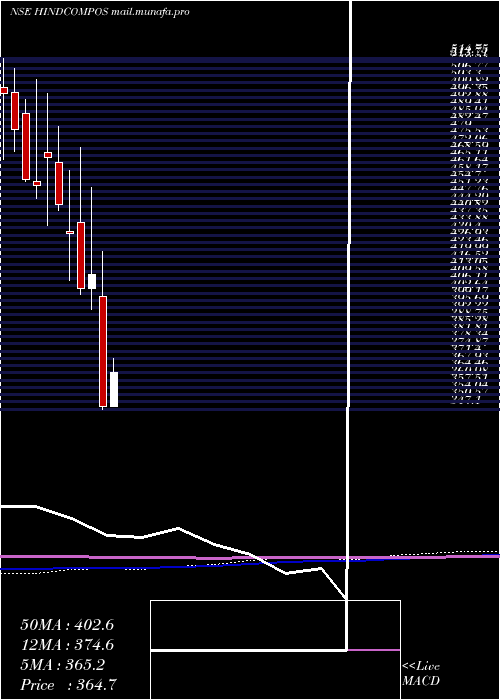Image resolution: width=500 pixels, height=700 pixels.
Task: Click the 5MA : 365.2 value
Action: coord(62,665)
